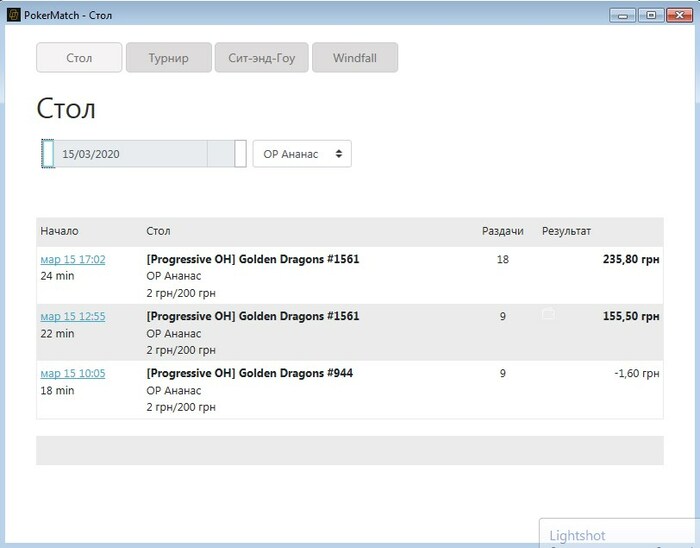Select the 155,50 грн result value
The width and height of the screenshot is (700, 548).
coord(631,316)
